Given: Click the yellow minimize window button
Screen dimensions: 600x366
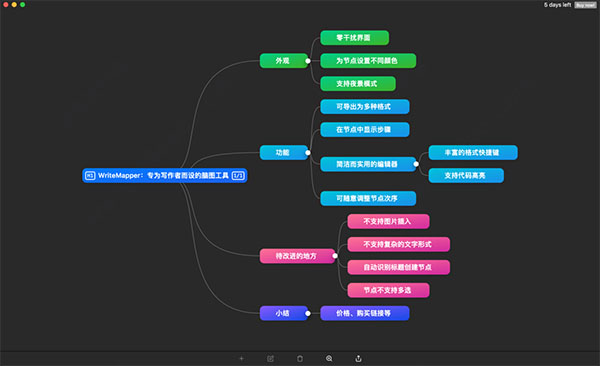Looking at the screenshot, I should pyautogui.click(x=14, y=5).
